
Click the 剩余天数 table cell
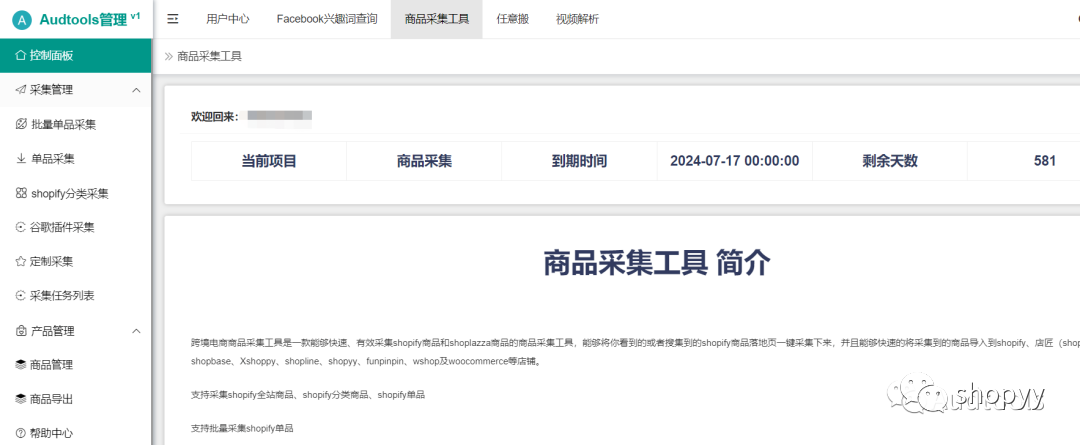tap(890, 161)
